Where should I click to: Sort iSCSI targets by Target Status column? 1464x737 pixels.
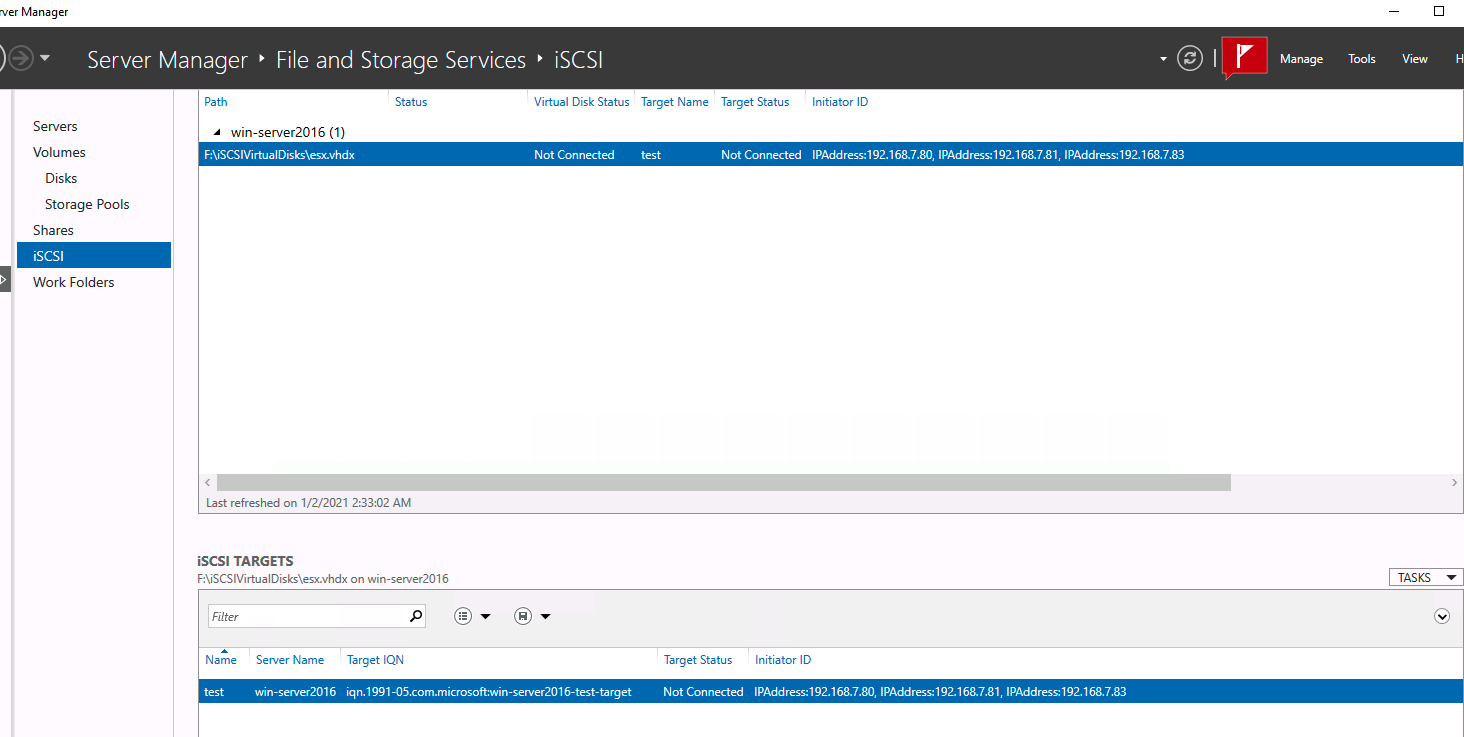pos(698,660)
